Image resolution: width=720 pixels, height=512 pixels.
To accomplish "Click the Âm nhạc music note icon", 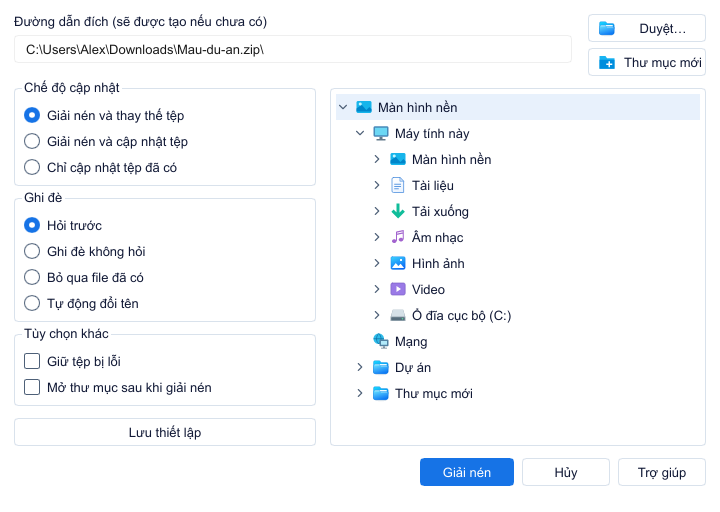I will [398, 237].
